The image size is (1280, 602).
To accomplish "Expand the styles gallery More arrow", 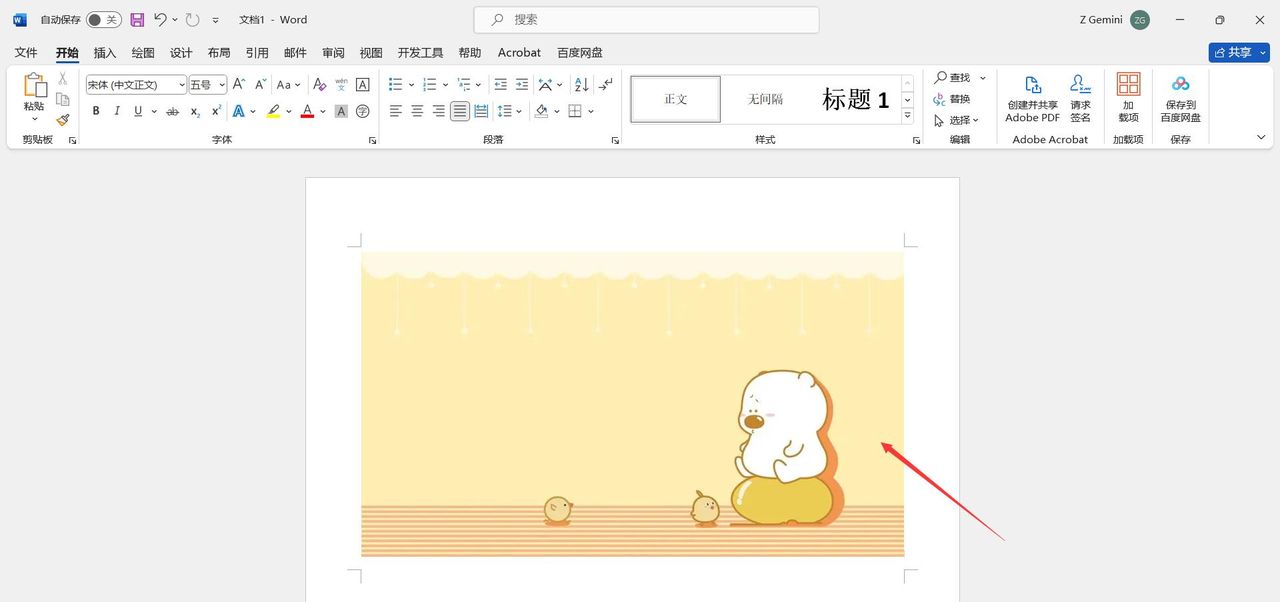I will click(908, 116).
